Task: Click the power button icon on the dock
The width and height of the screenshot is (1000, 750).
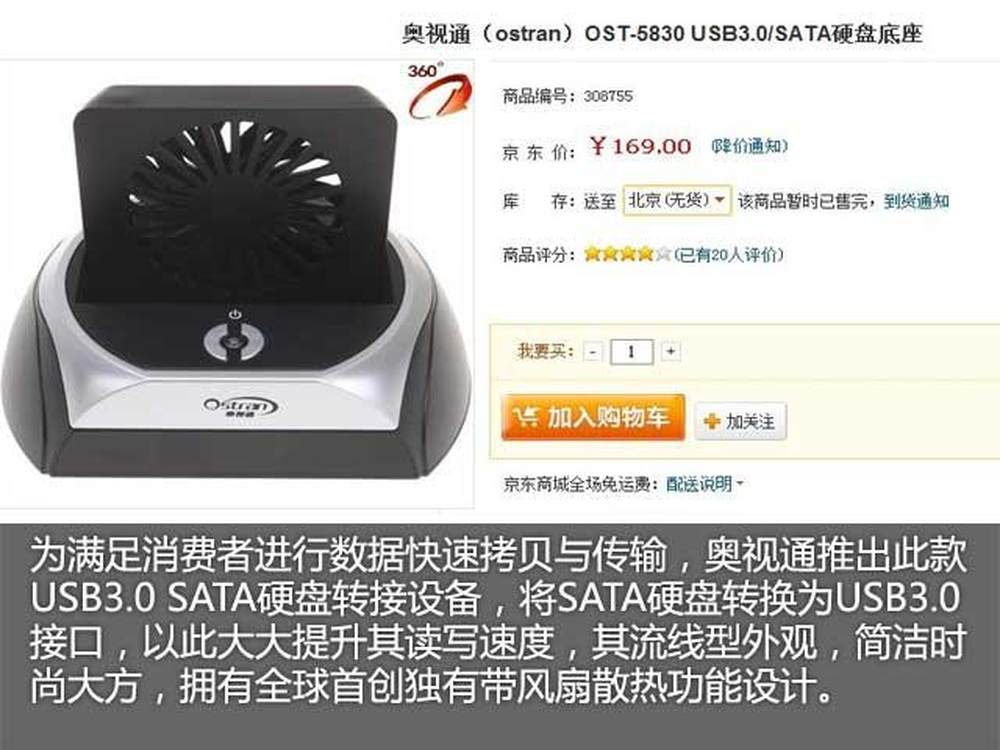Action: coord(235,338)
